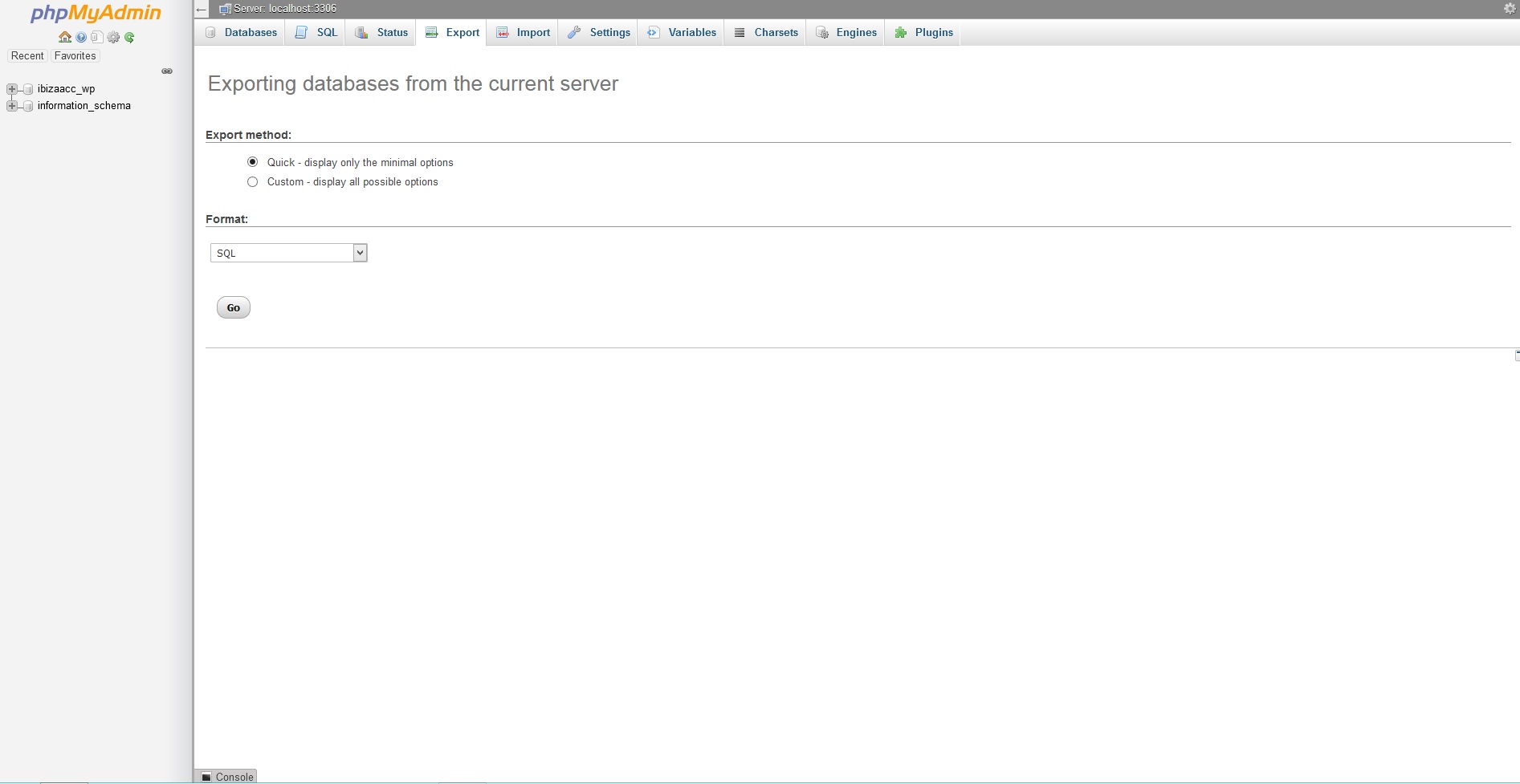Open the Favorites tables button
This screenshot has height=784, width=1520.
point(75,56)
